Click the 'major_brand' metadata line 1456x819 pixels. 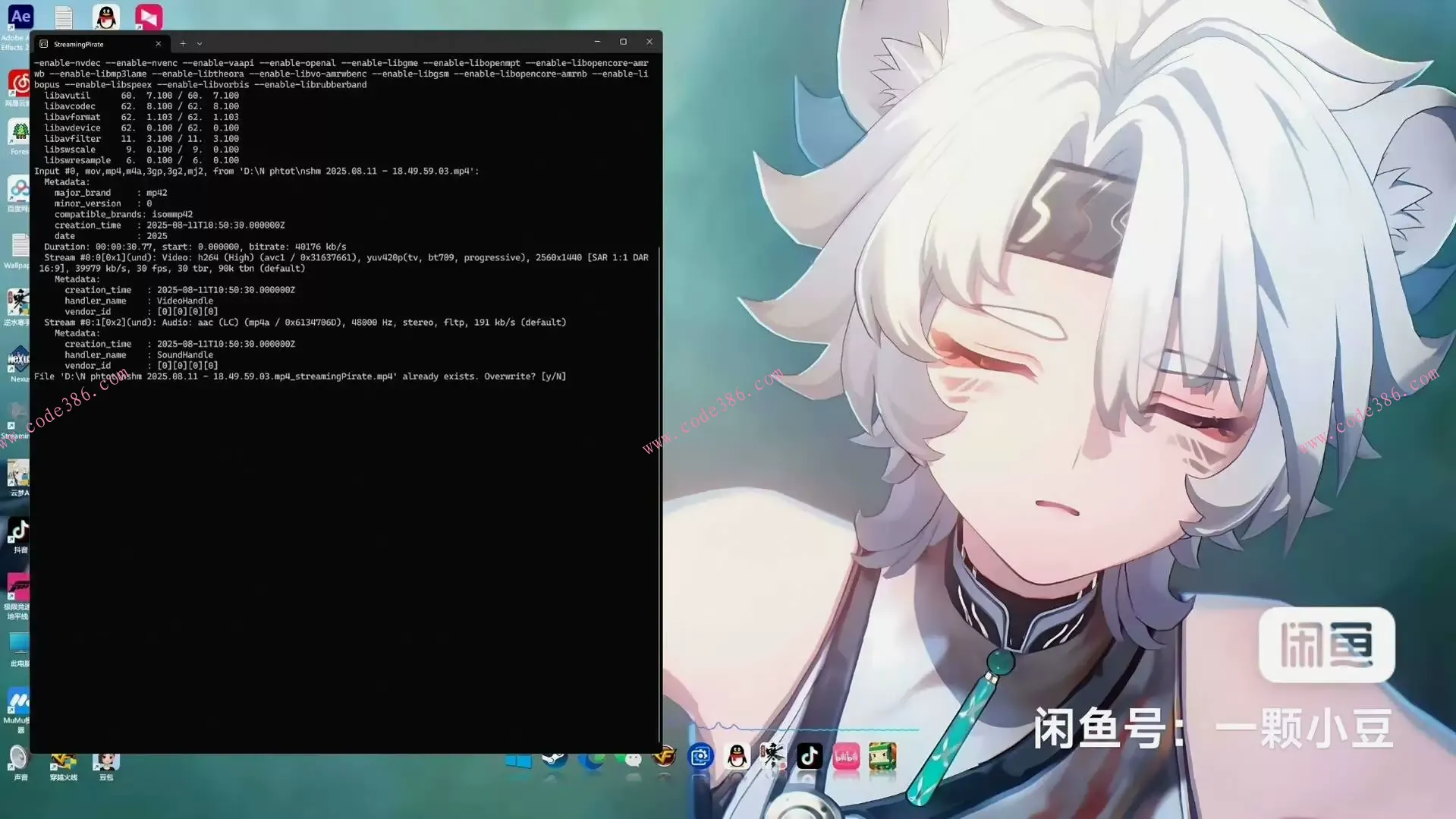[x=111, y=193]
